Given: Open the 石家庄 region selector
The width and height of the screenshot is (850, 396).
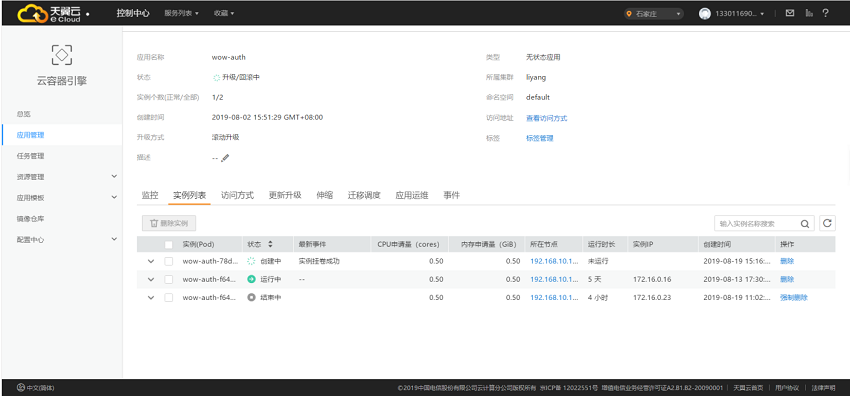Looking at the screenshot, I should (654, 14).
